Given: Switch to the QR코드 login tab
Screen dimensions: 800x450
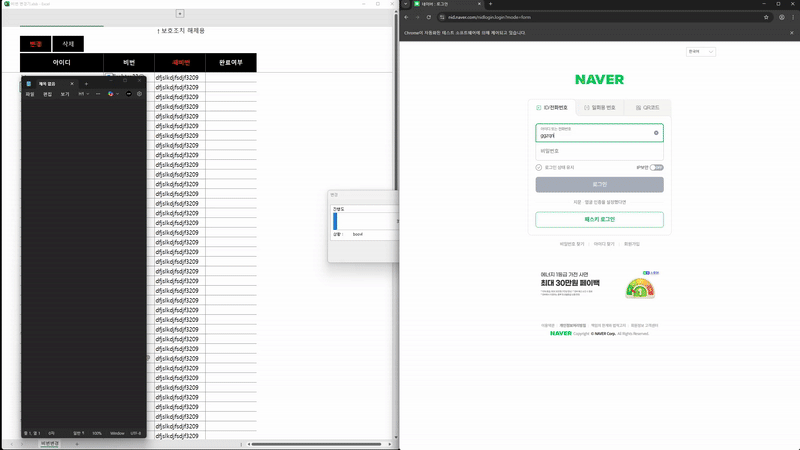Looking at the screenshot, I should coord(647,108).
